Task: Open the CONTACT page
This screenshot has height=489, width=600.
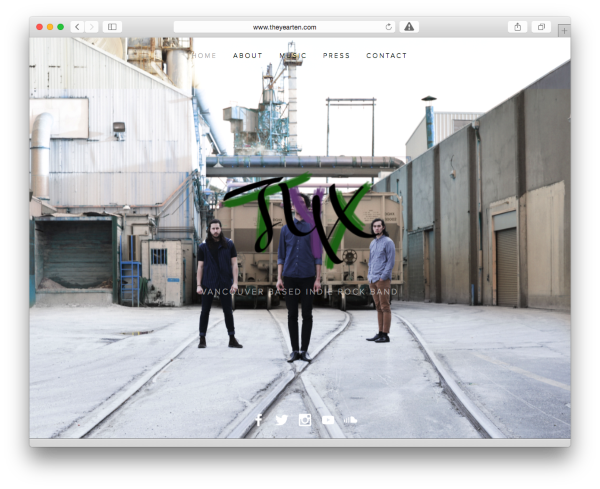Action: 386,55
